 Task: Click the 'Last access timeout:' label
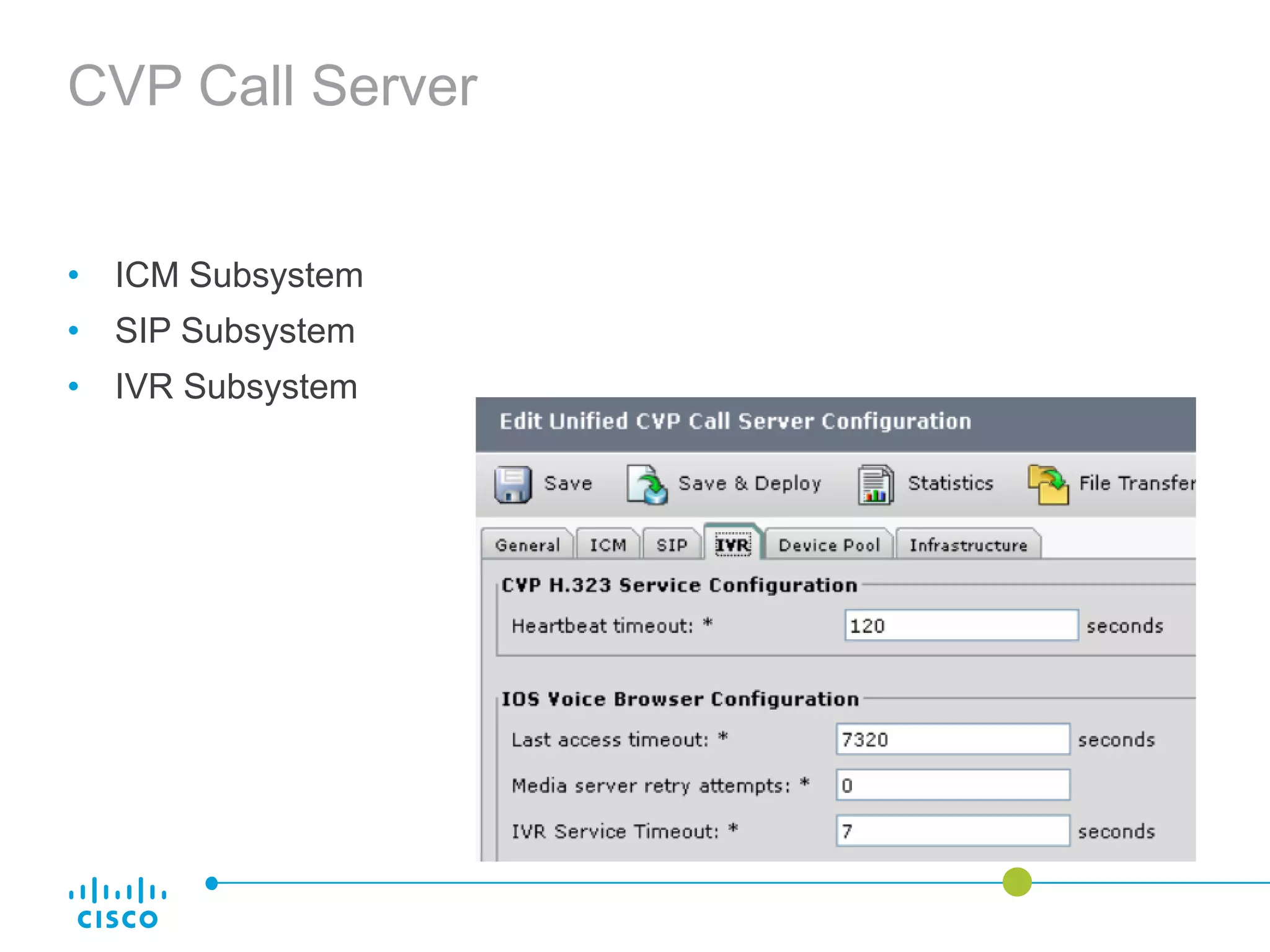pos(610,739)
